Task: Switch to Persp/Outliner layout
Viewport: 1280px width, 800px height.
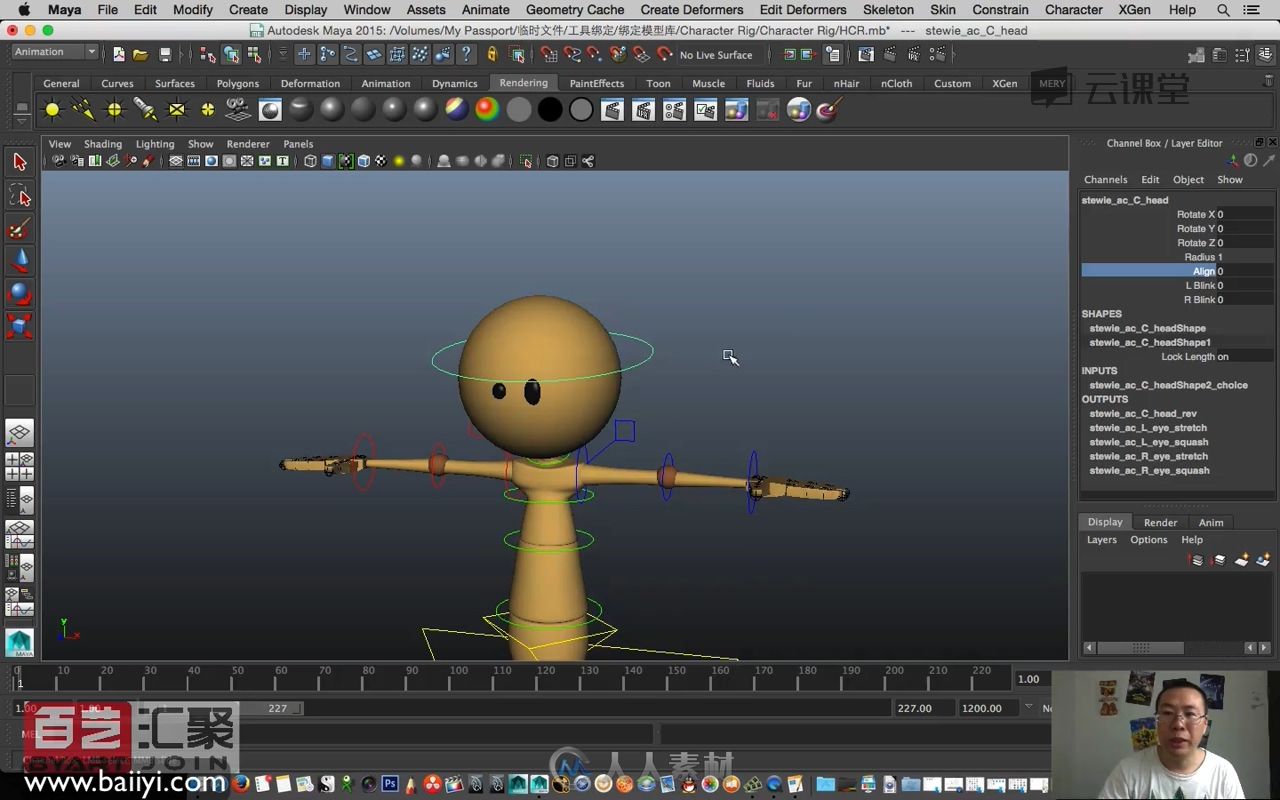Action: pyautogui.click(x=19, y=500)
